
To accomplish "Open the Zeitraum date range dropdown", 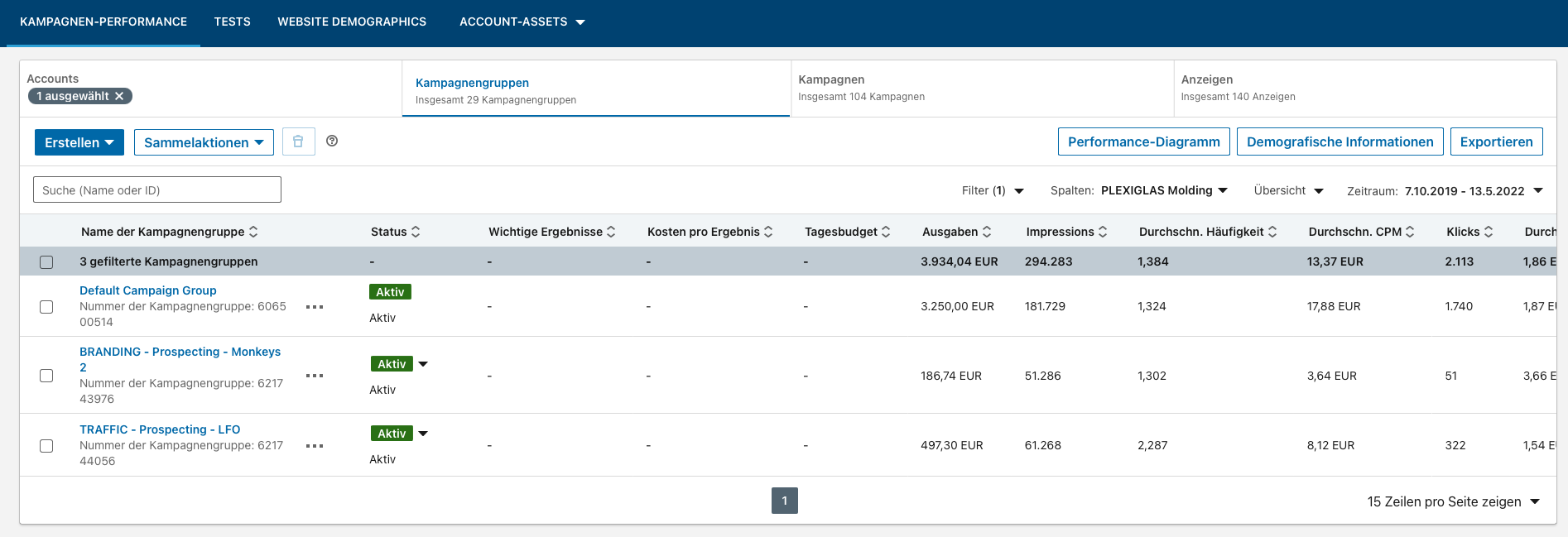I will click(1445, 191).
